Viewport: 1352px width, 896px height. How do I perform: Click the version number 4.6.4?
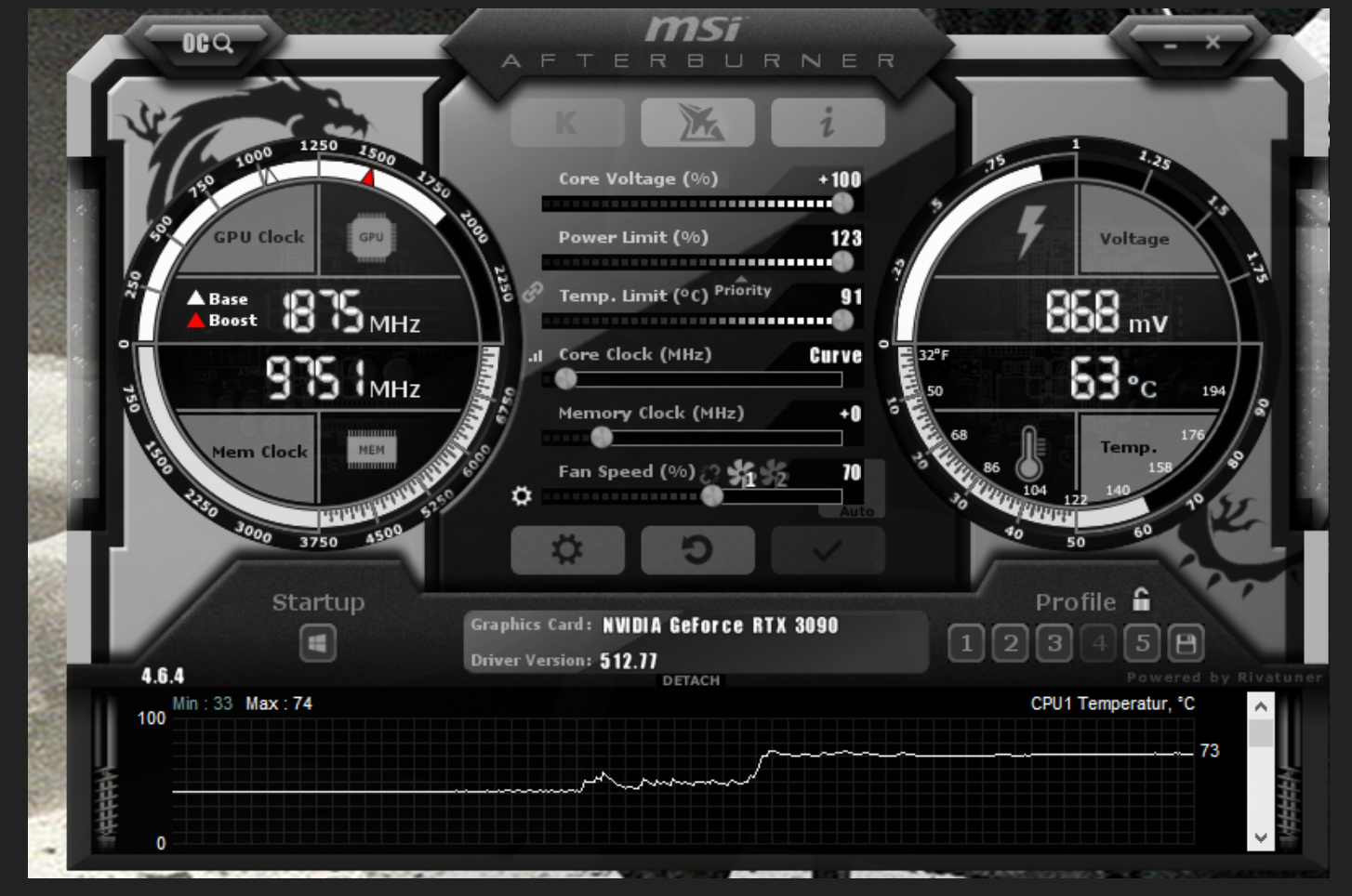[163, 676]
